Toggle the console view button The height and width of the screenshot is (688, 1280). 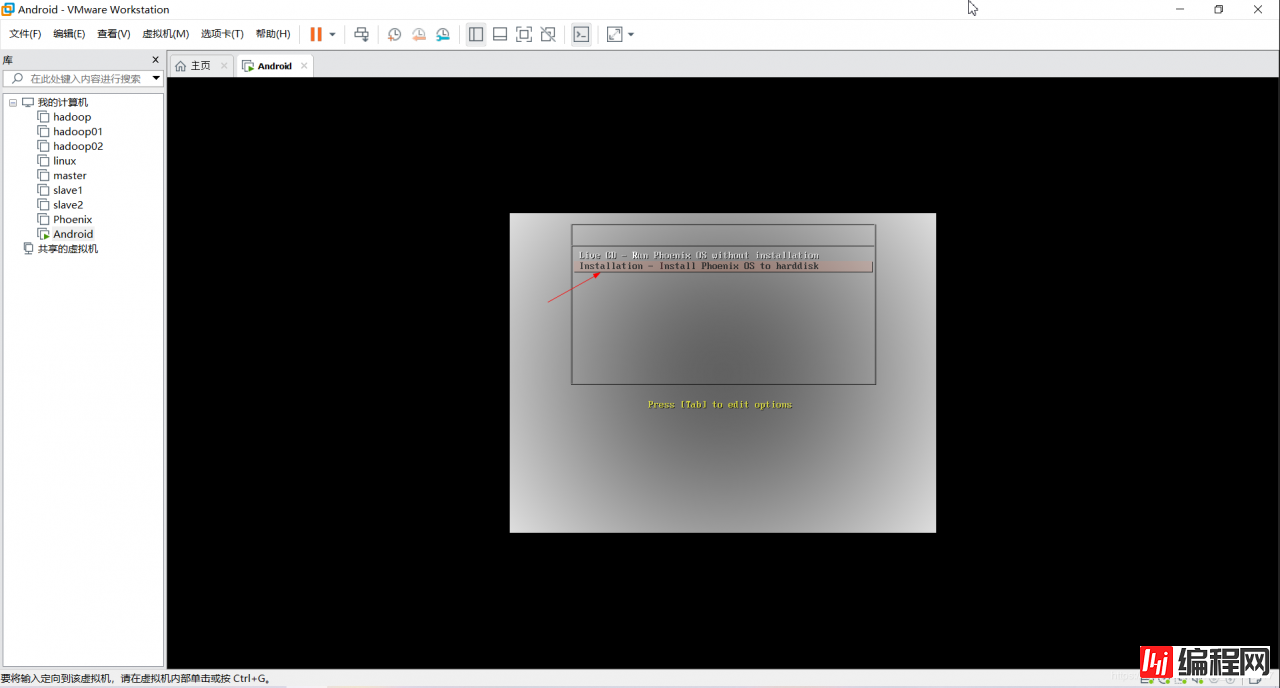pos(581,34)
